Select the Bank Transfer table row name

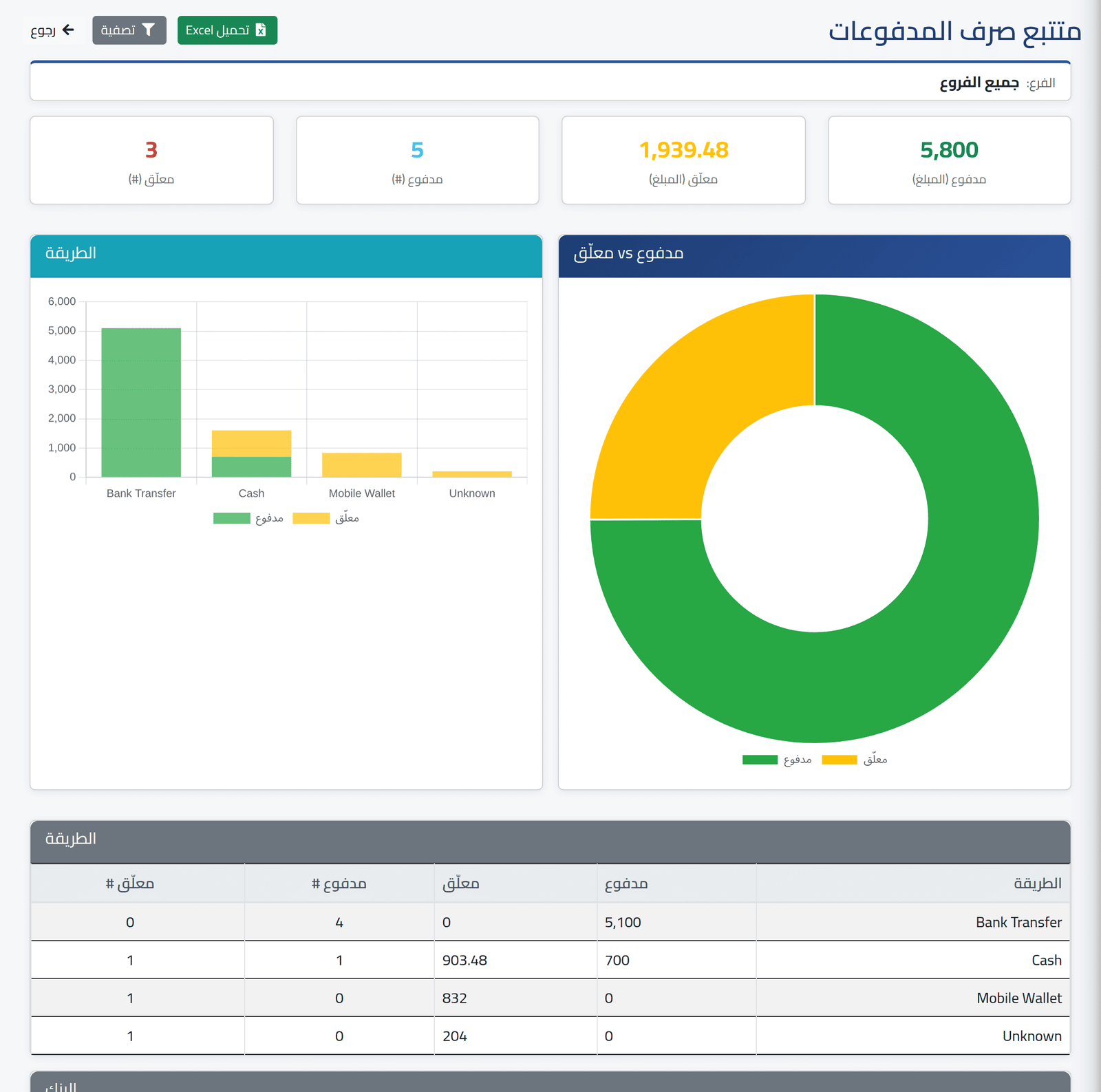[x=1018, y=922]
